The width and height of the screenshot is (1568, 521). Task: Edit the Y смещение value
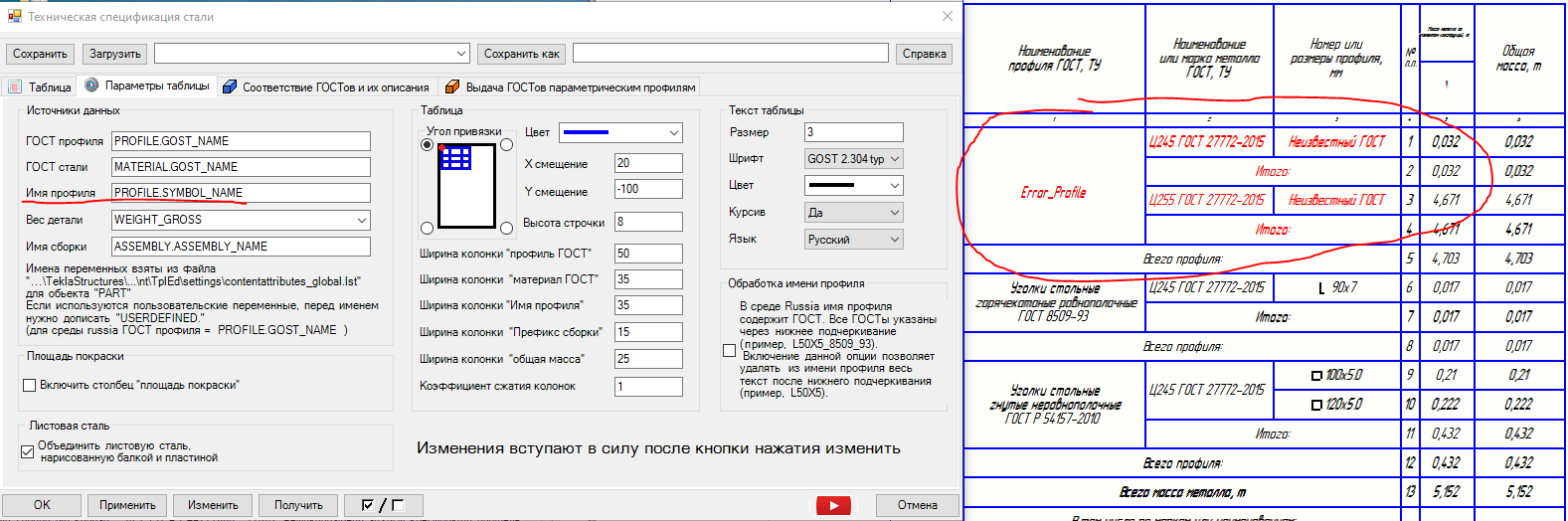[648, 189]
